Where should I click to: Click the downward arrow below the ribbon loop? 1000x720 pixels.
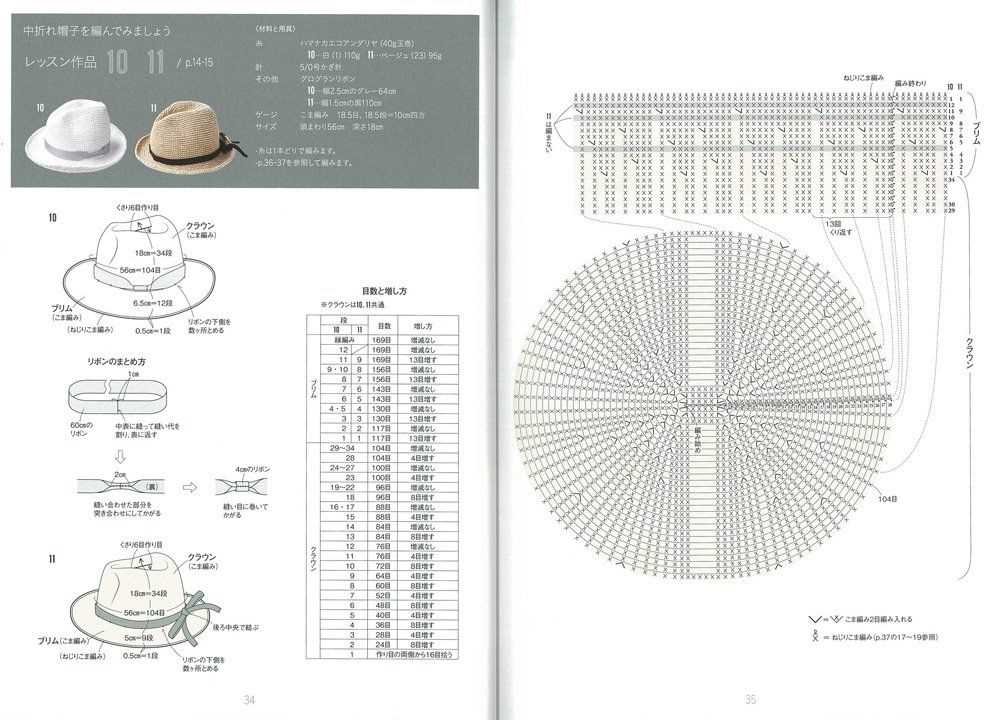(x=121, y=457)
